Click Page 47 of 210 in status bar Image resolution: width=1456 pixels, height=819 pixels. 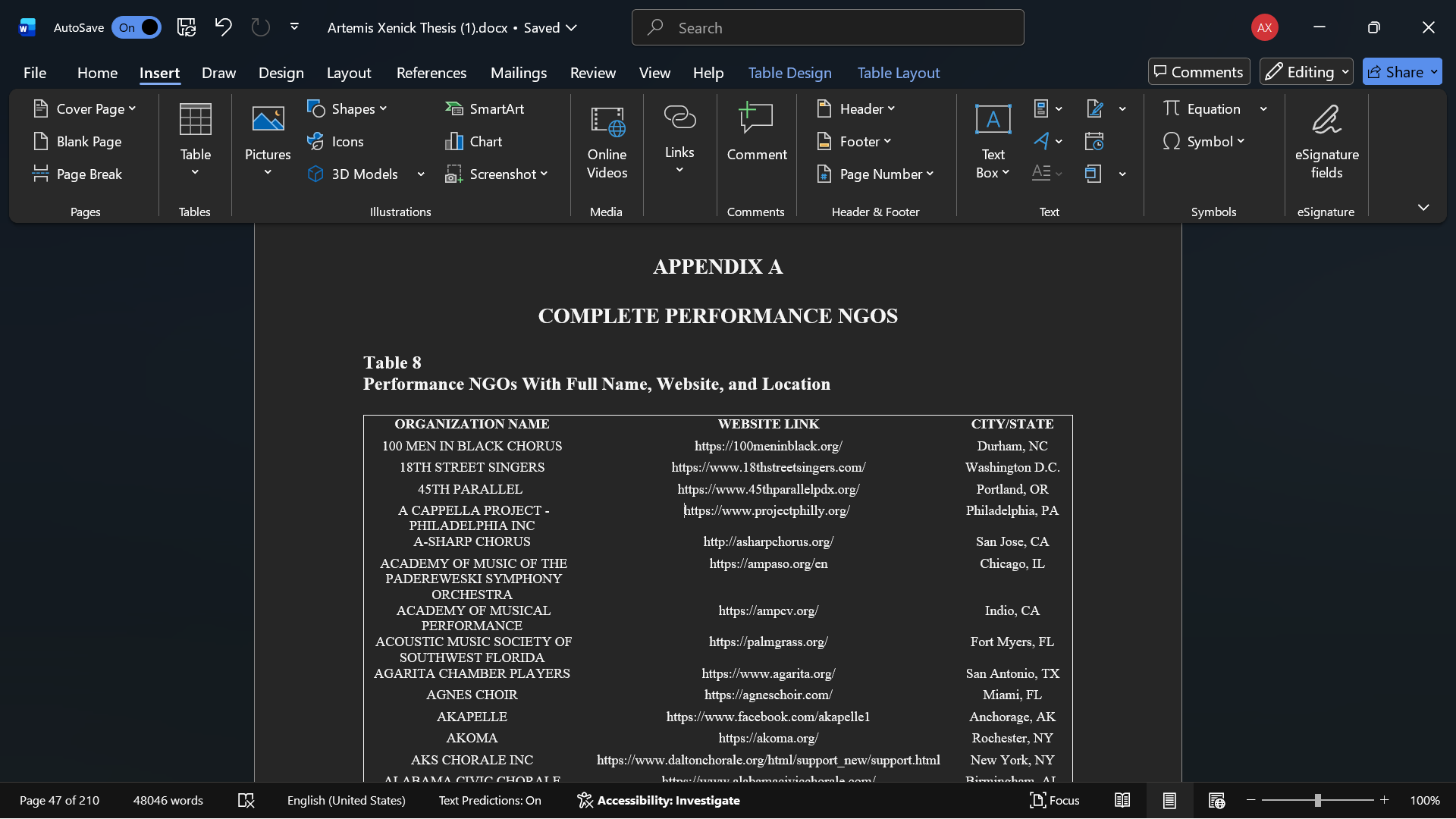(59, 801)
